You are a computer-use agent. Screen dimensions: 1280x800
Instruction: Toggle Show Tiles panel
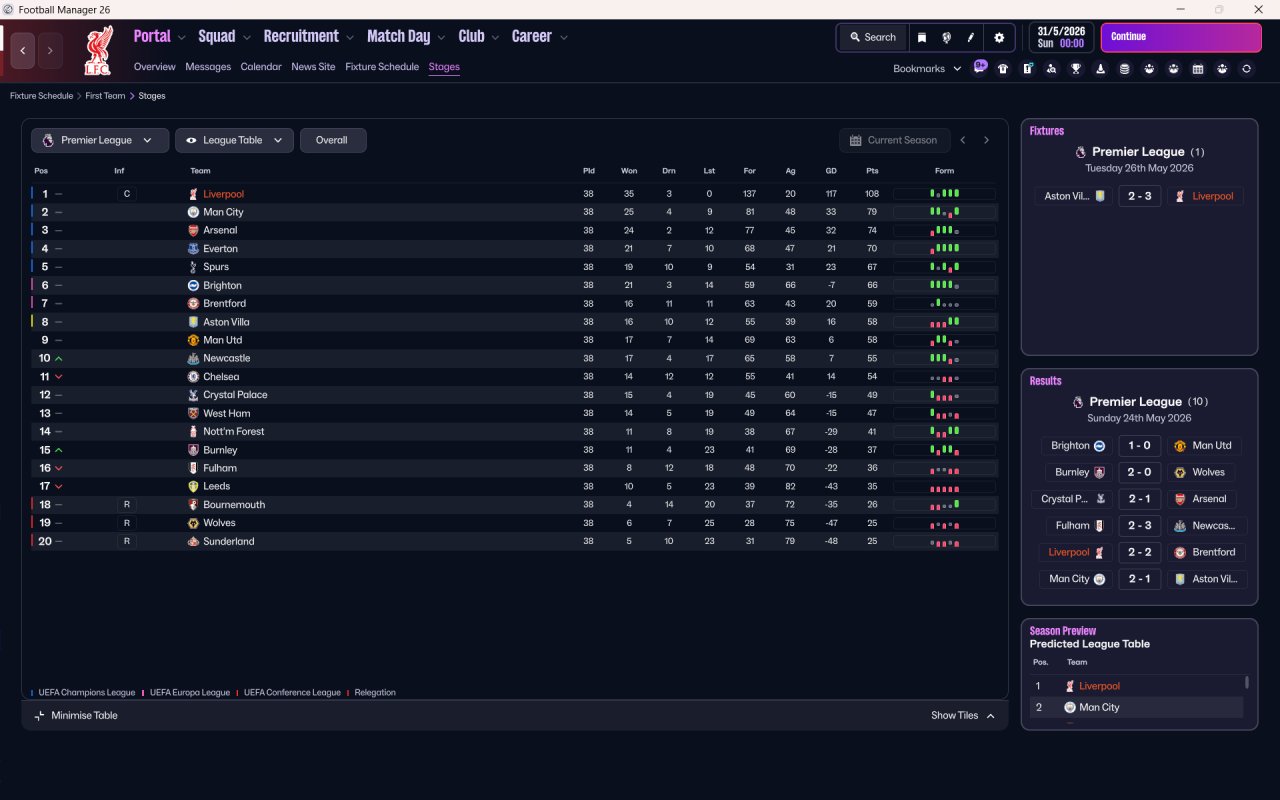point(963,715)
